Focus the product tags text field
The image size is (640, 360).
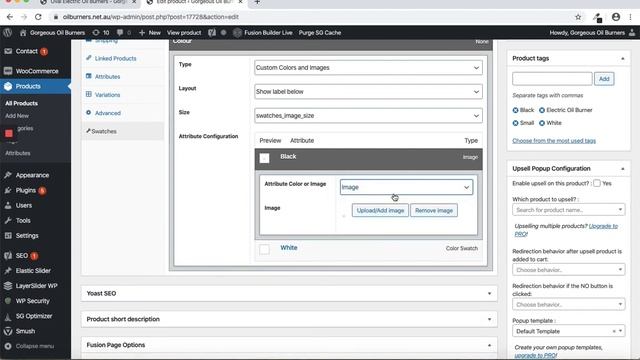(x=552, y=79)
